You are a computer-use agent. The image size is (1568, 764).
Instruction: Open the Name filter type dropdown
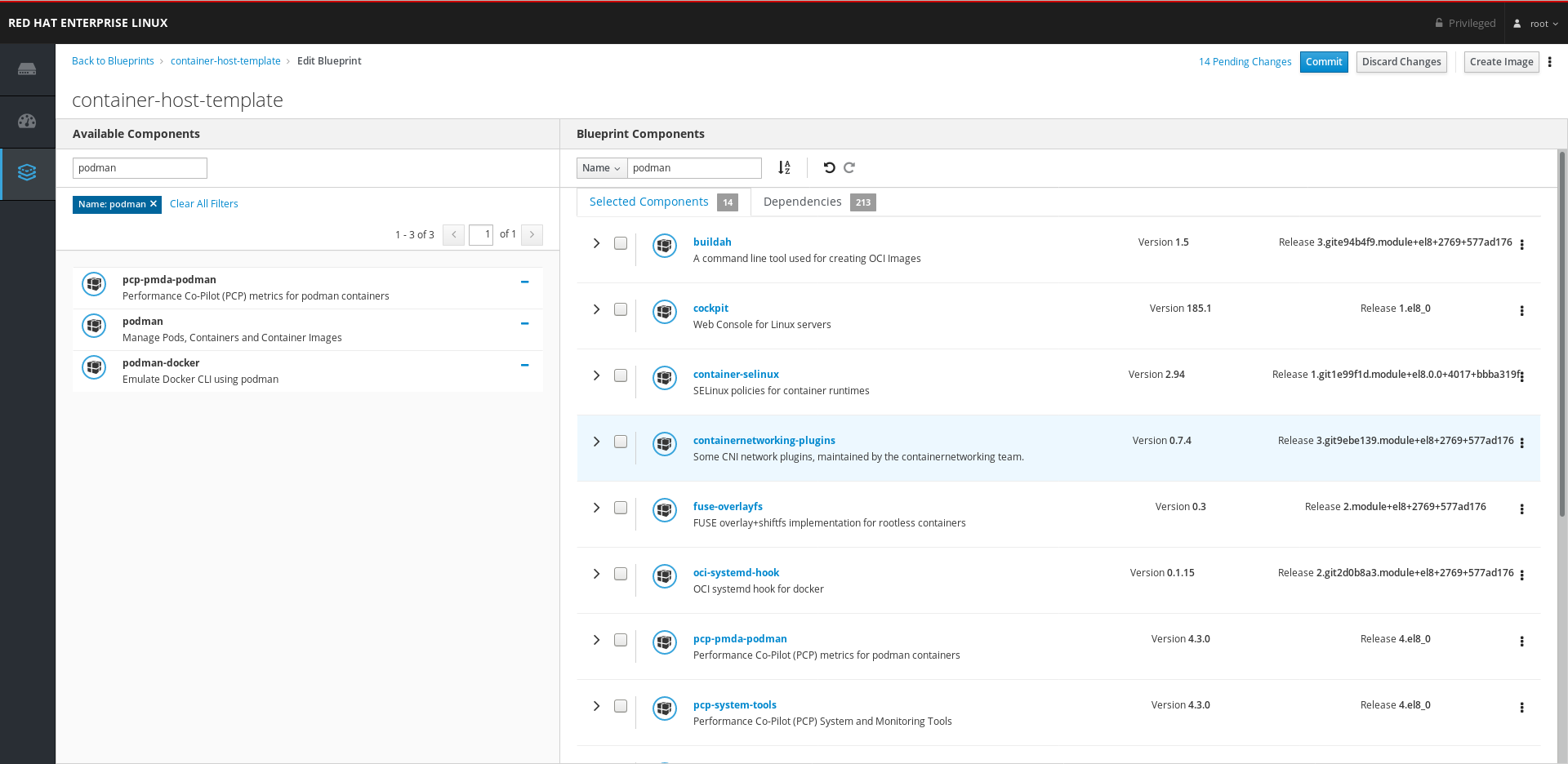pos(602,168)
